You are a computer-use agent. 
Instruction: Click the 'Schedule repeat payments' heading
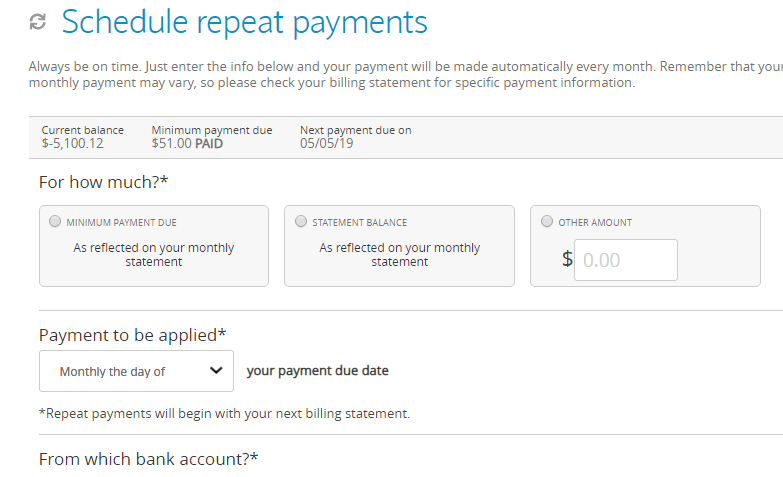(x=245, y=22)
